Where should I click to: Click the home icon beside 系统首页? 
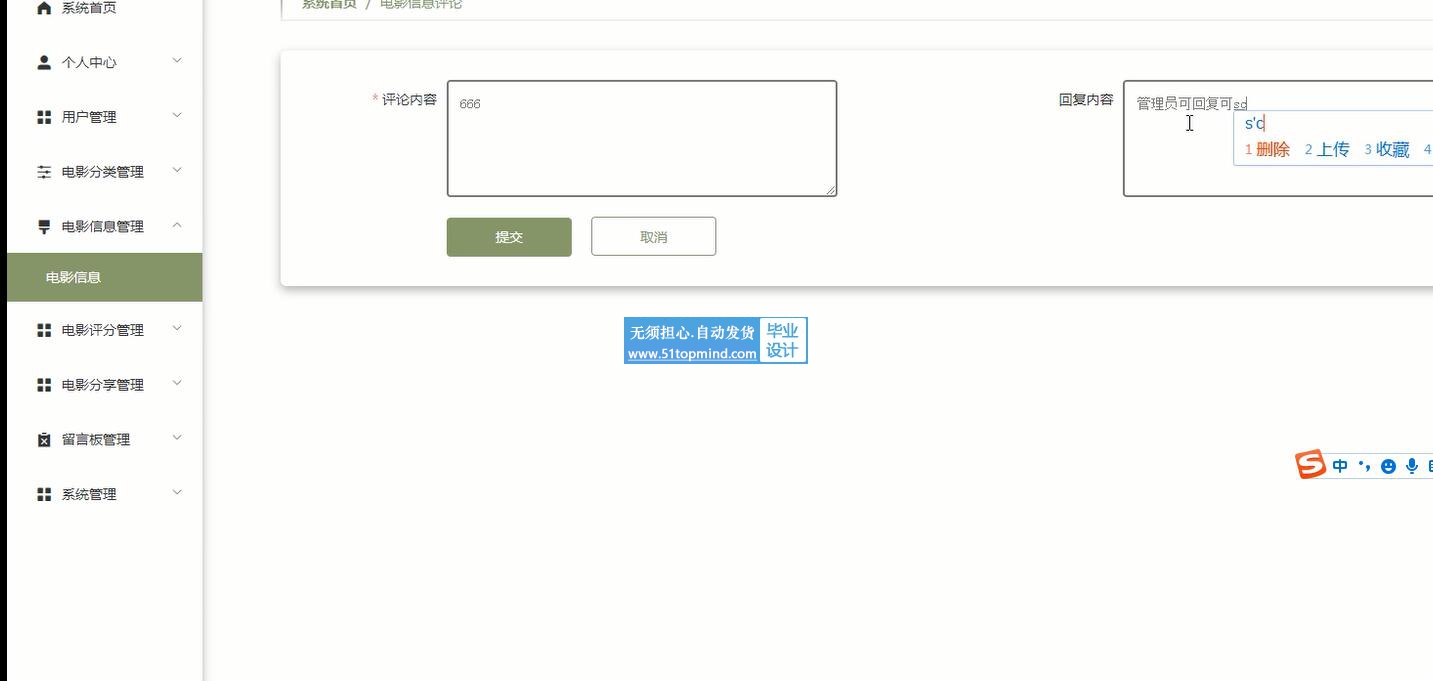point(44,8)
